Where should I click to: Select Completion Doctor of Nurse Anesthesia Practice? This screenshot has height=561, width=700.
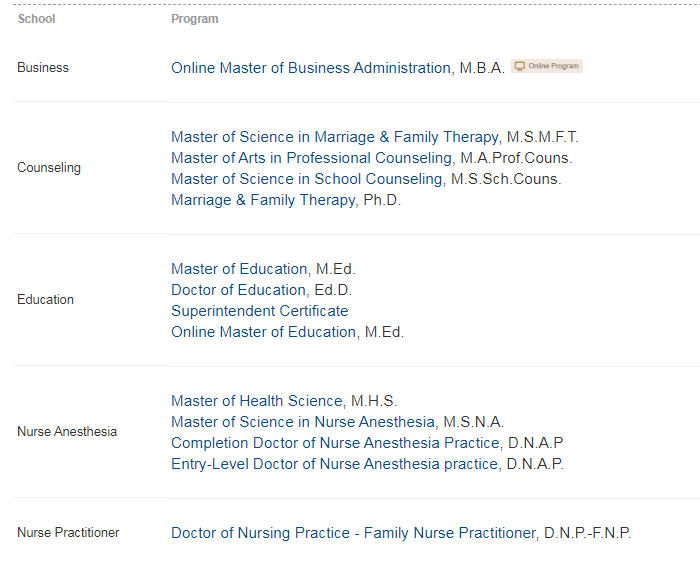point(367,443)
